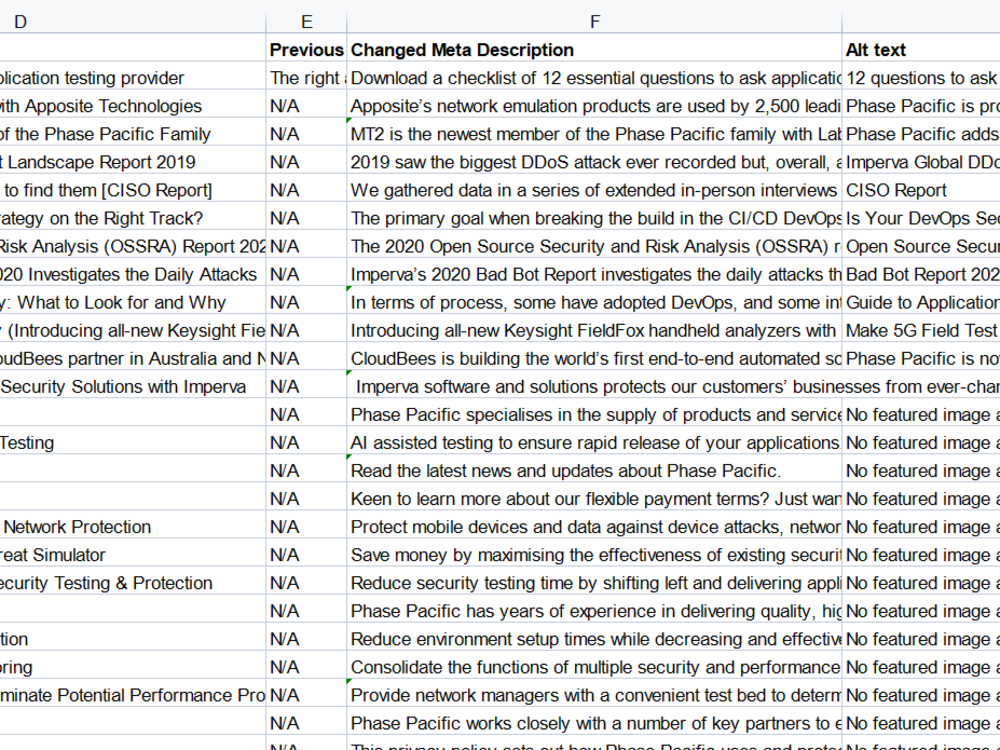1000x750 pixels.
Task: Select cell 'Phase Pacific has years of experience'
Action: (x=594, y=611)
